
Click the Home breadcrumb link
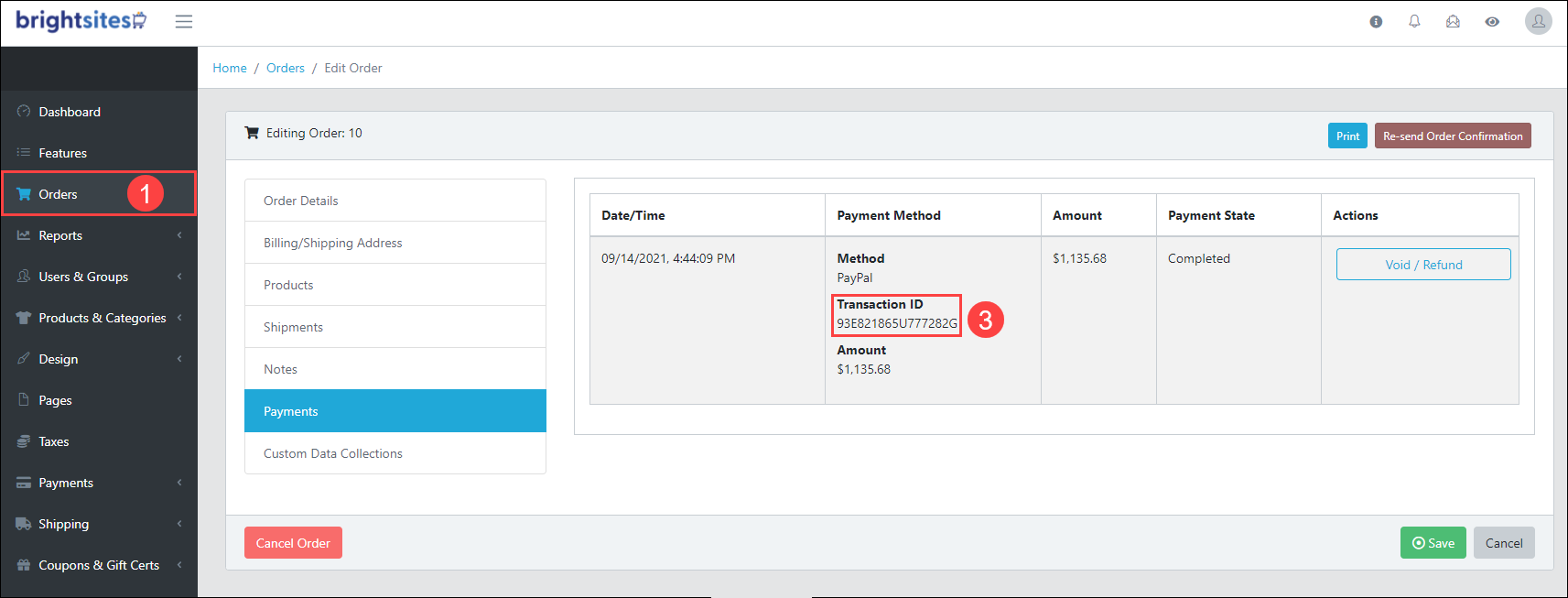[230, 68]
